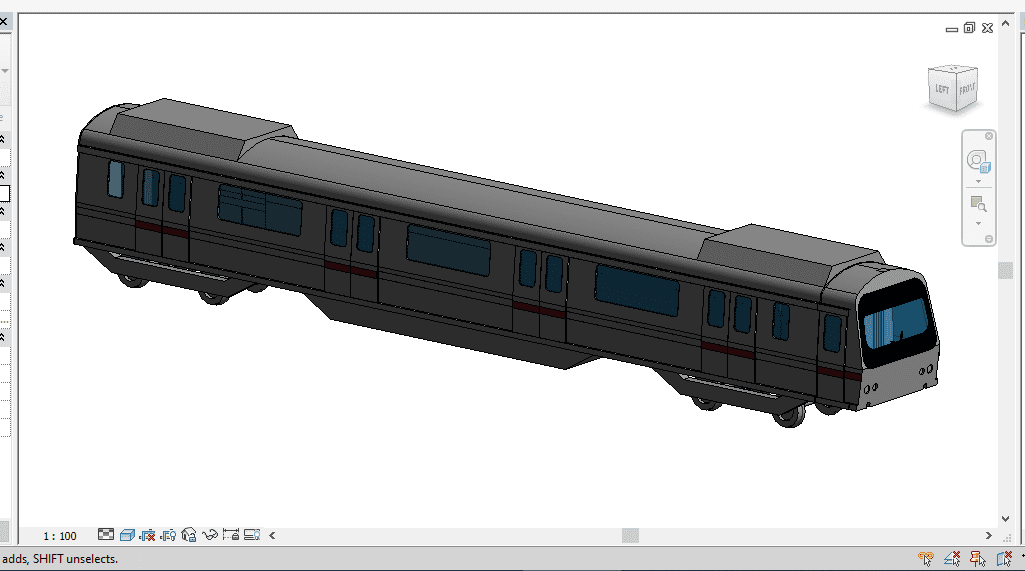
Task: Click the FRONT face of the ViewCube
Action: click(x=967, y=90)
